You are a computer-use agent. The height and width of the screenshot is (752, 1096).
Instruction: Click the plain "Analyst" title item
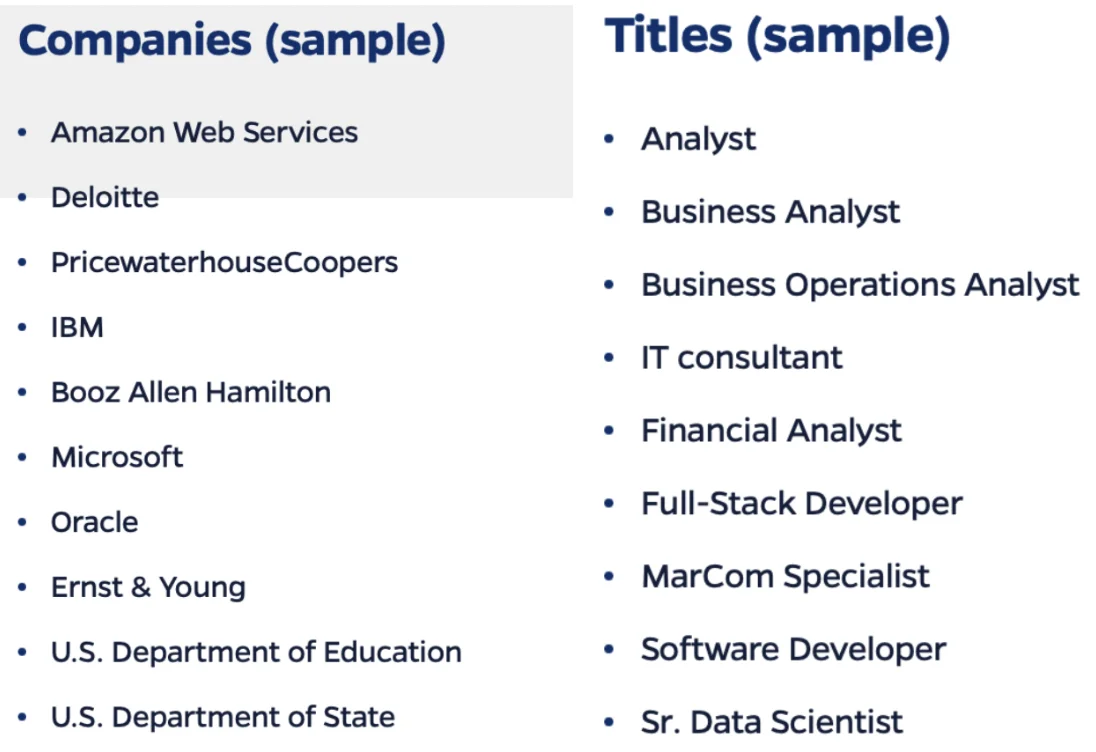point(698,139)
